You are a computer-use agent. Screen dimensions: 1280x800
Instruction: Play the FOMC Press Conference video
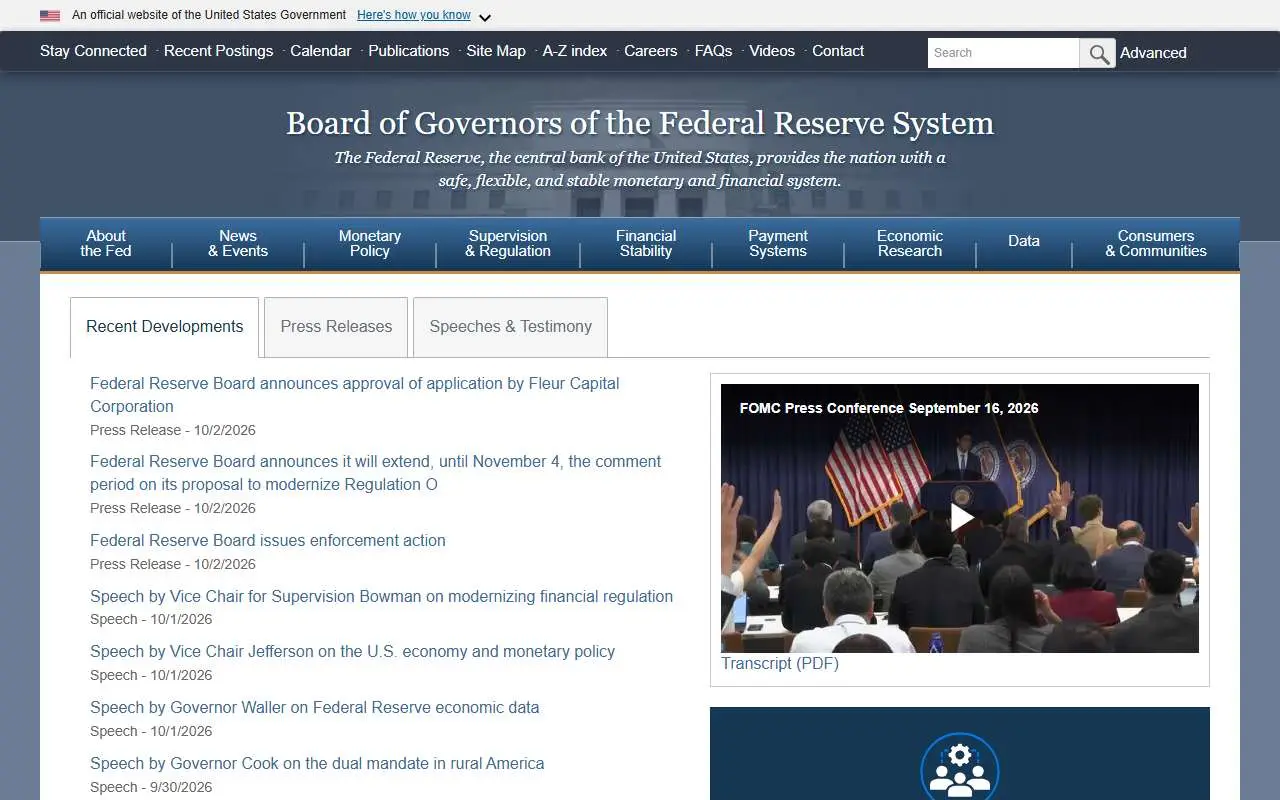961,517
